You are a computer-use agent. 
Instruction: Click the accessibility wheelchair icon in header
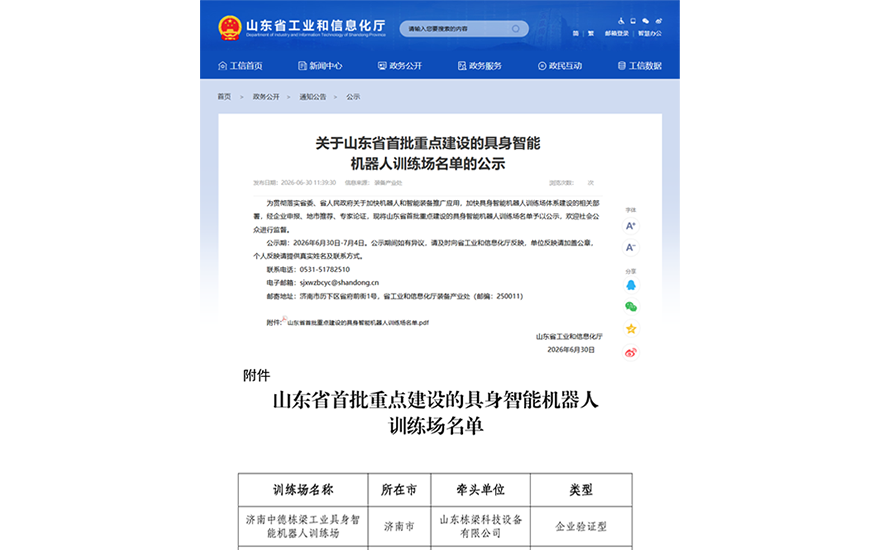pyautogui.click(x=621, y=21)
